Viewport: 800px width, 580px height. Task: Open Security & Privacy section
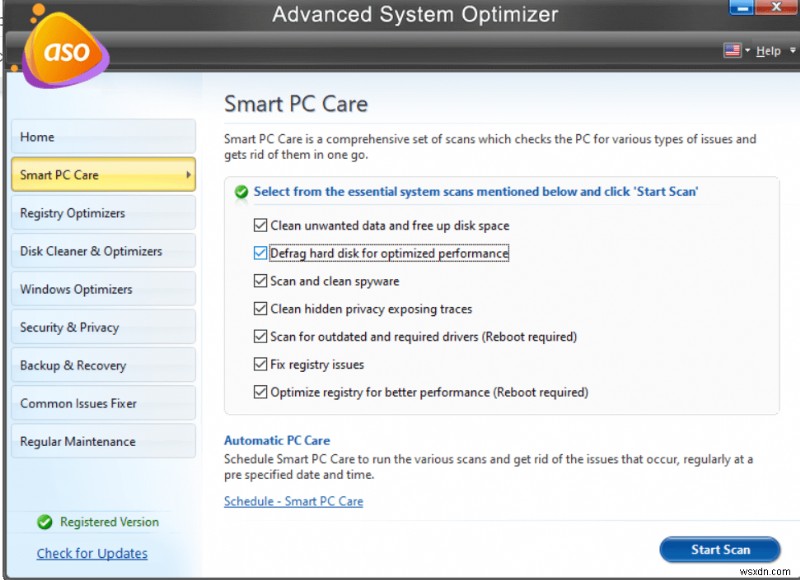(x=104, y=327)
